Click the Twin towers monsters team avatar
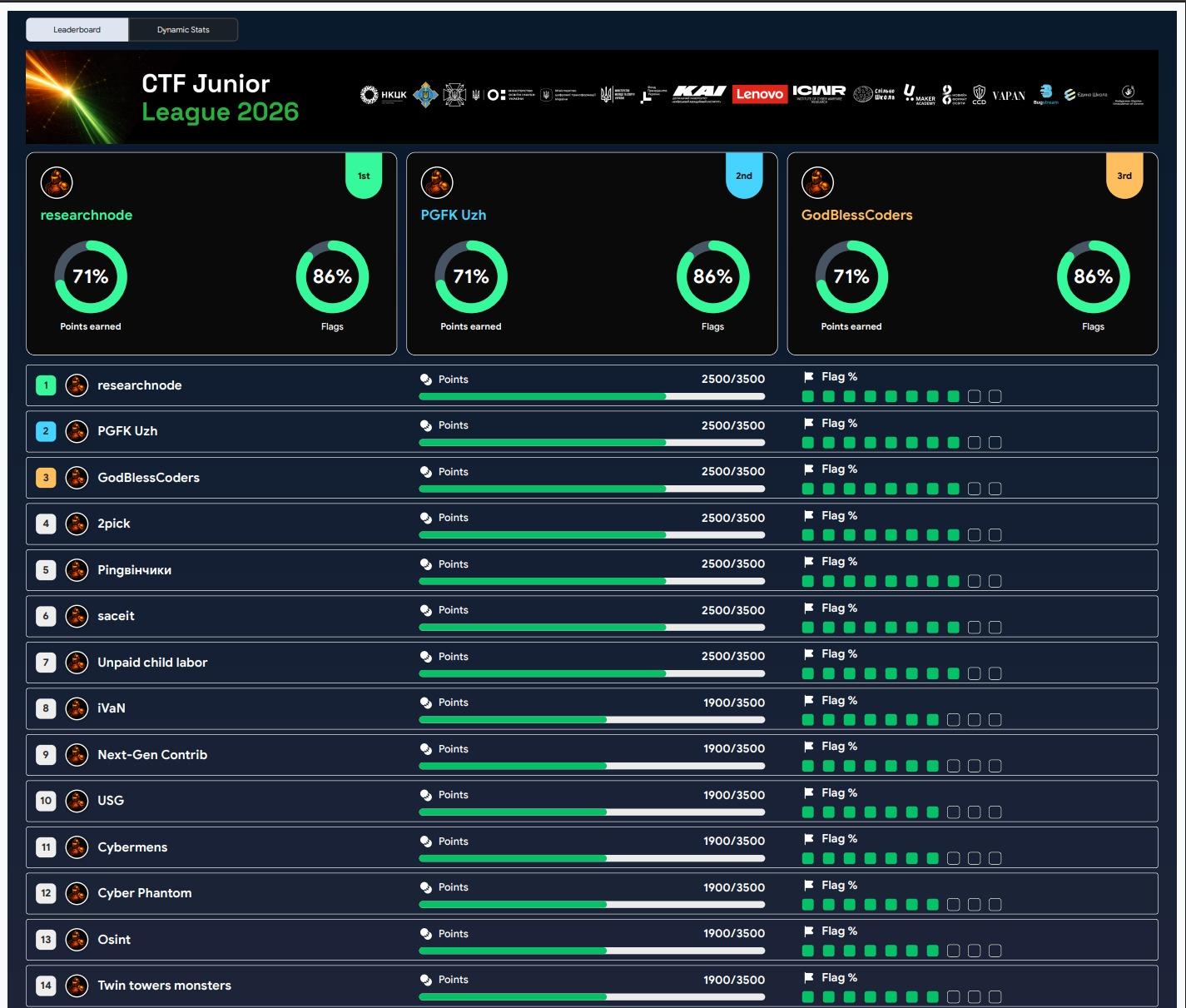 (77, 986)
